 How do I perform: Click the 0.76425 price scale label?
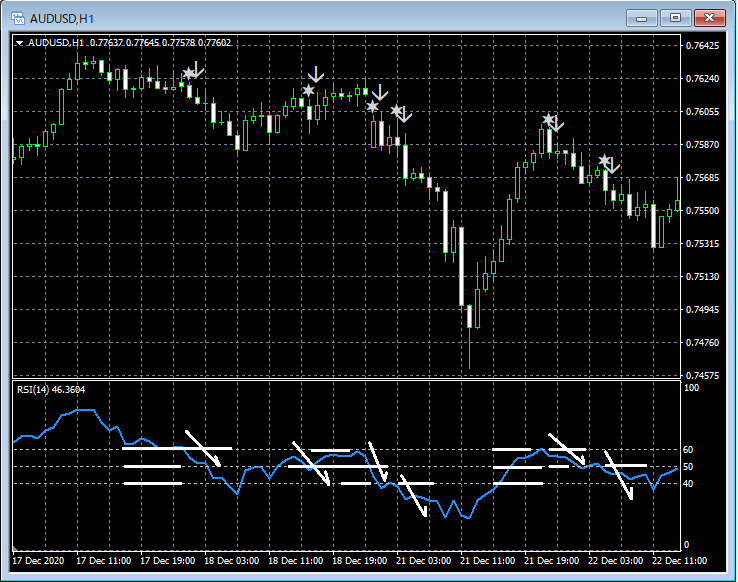point(702,46)
